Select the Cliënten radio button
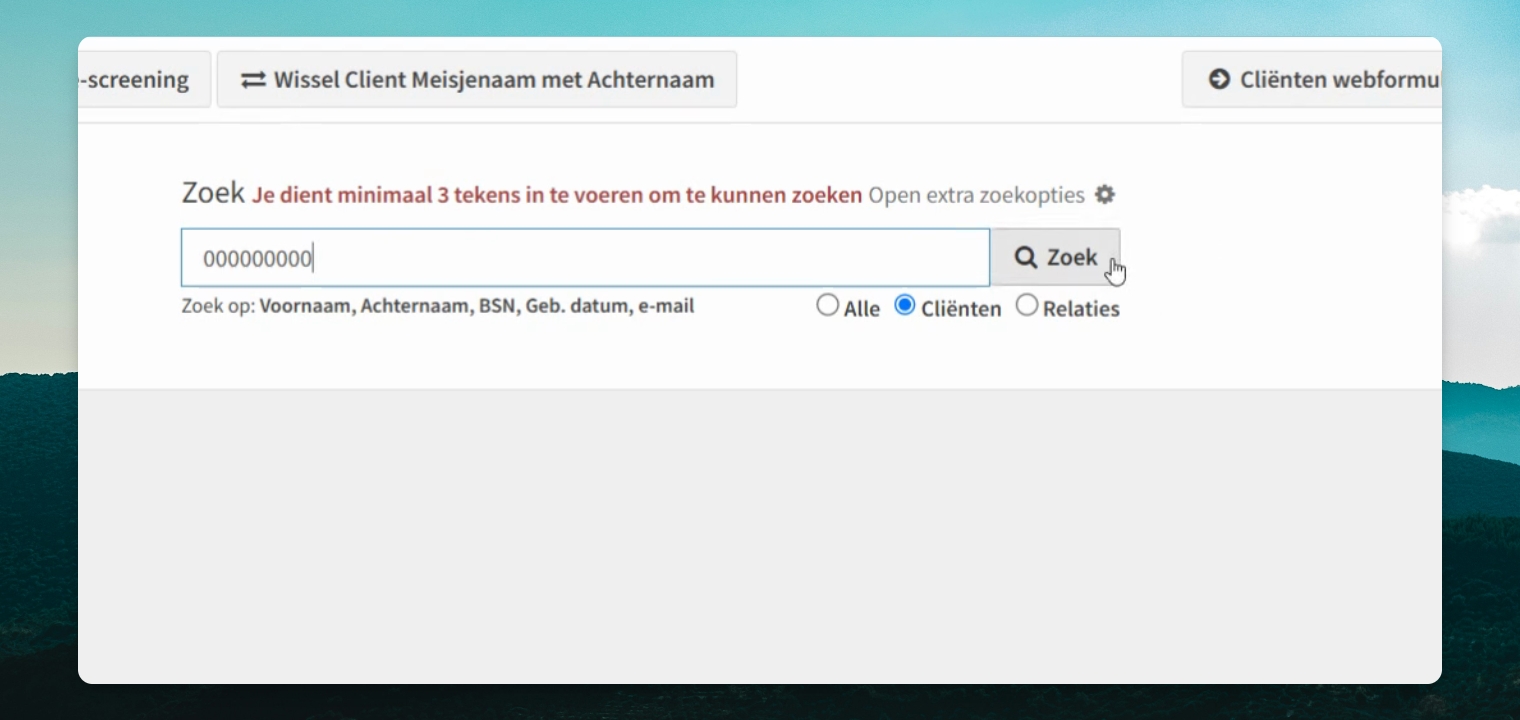Viewport: 1520px width, 720px height. pyautogui.click(x=905, y=305)
